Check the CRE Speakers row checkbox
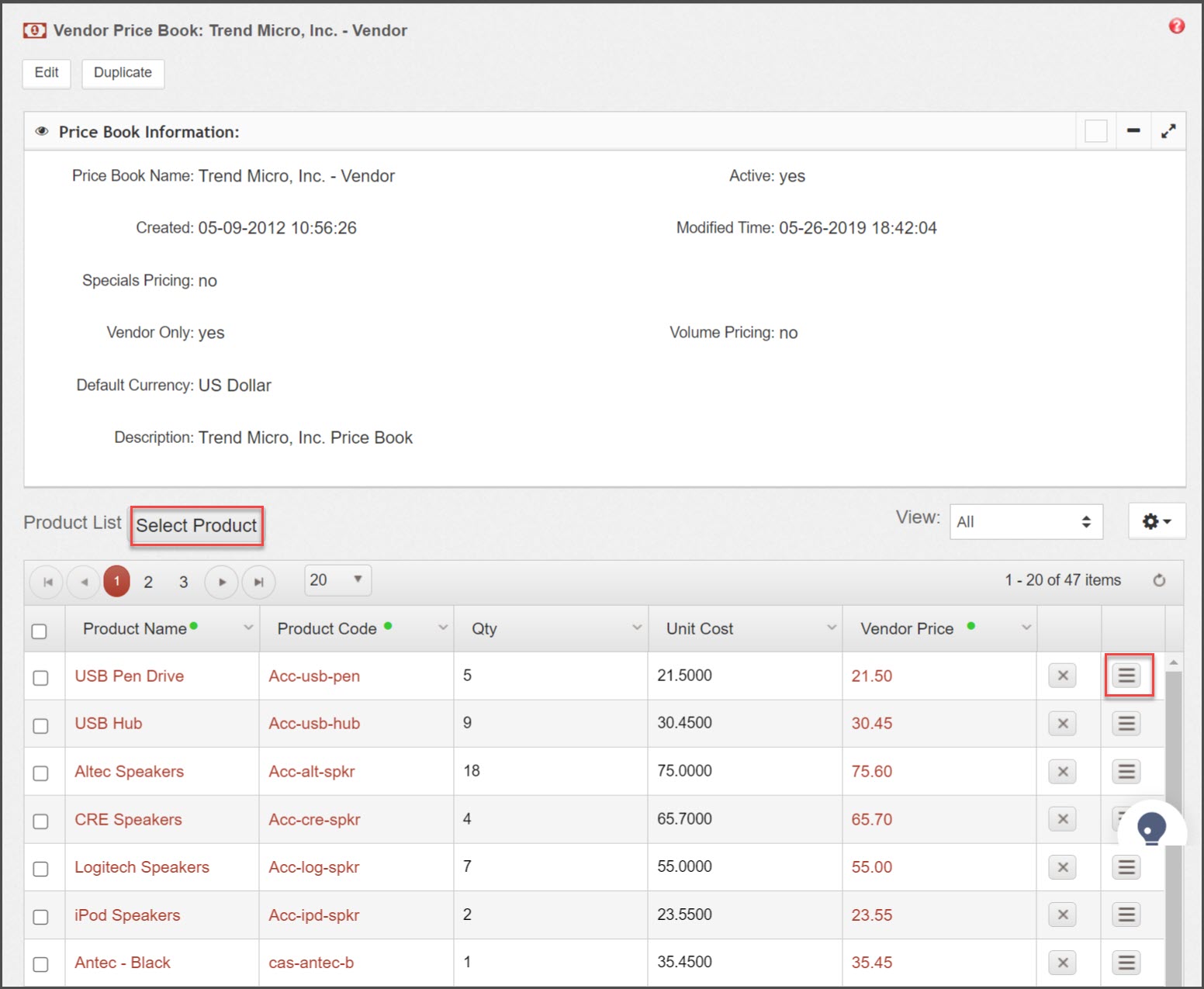Screen dimensions: 1204x989 coord(40,821)
